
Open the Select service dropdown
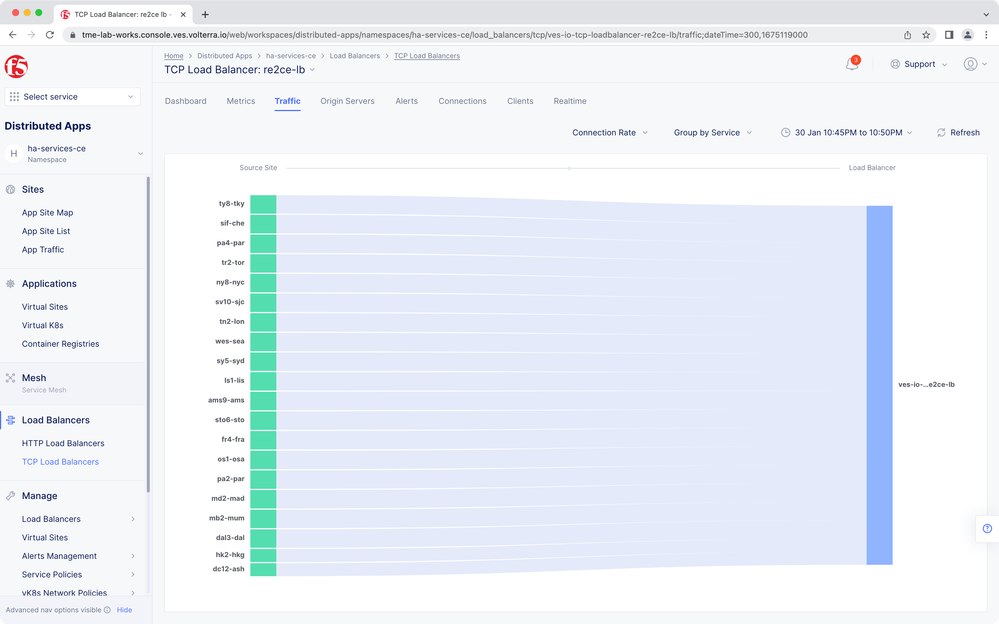coord(72,97)
